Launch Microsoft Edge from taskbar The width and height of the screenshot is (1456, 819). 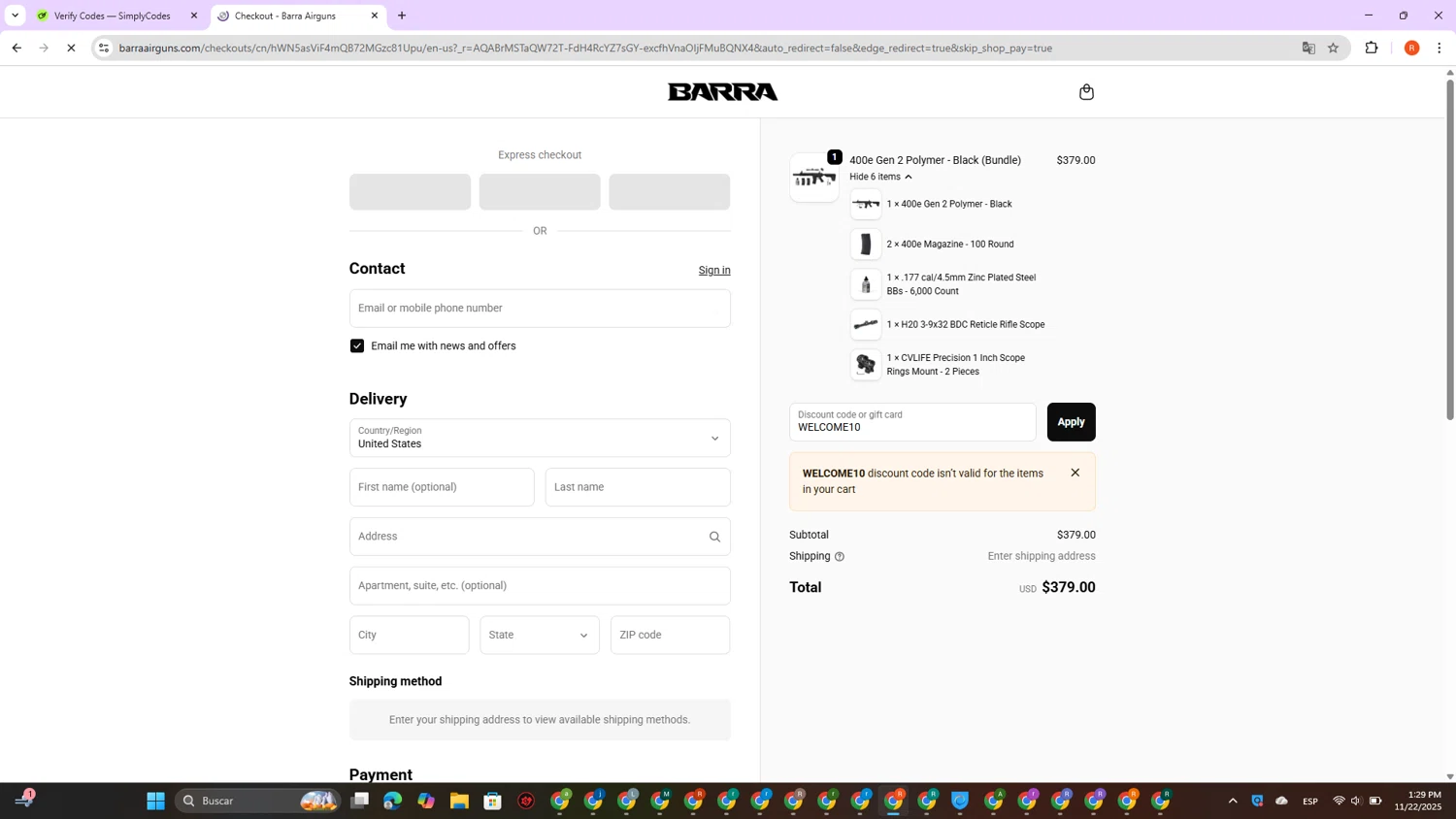point(392,801)
